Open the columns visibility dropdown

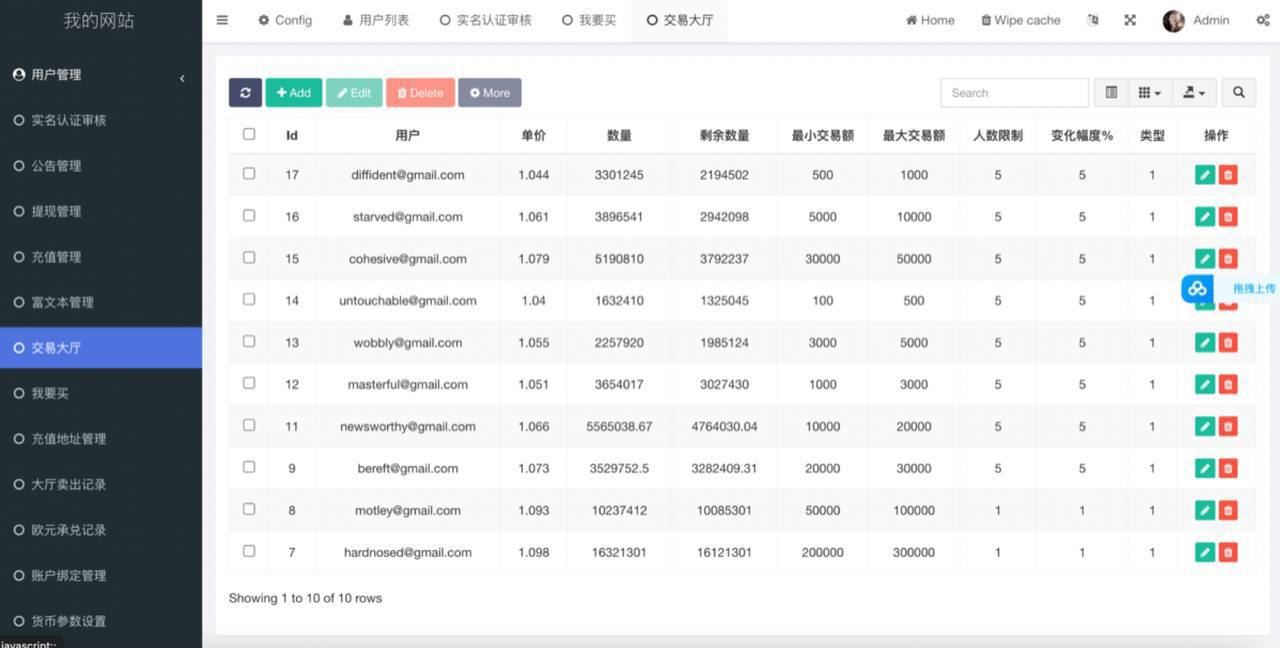[x=1149, y=93]
